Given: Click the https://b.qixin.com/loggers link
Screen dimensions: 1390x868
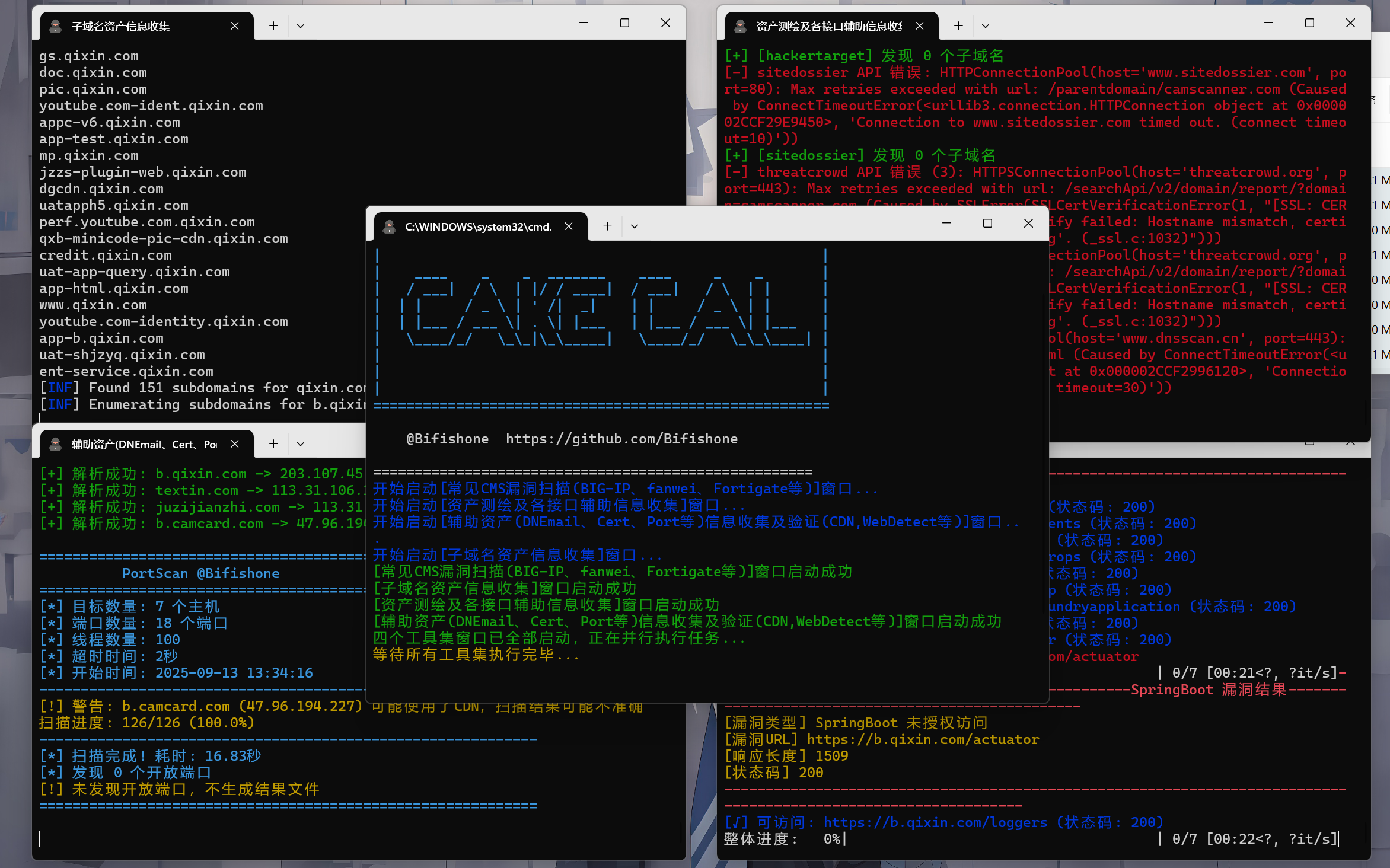Looking at the screenshot, I should pos(935,822).
